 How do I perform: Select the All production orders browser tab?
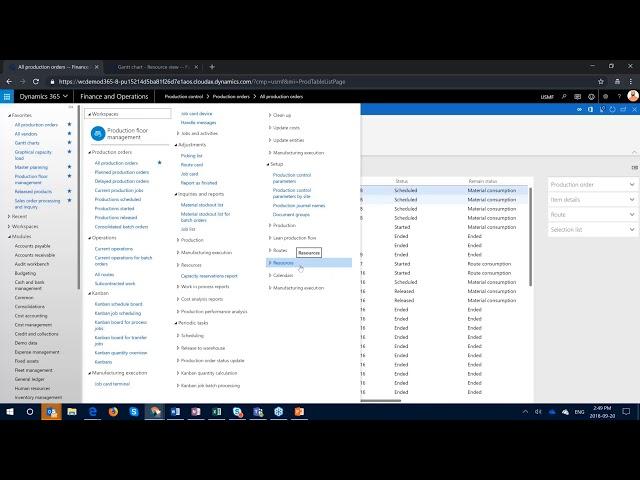pyautogui.click(x=52, y=67)
